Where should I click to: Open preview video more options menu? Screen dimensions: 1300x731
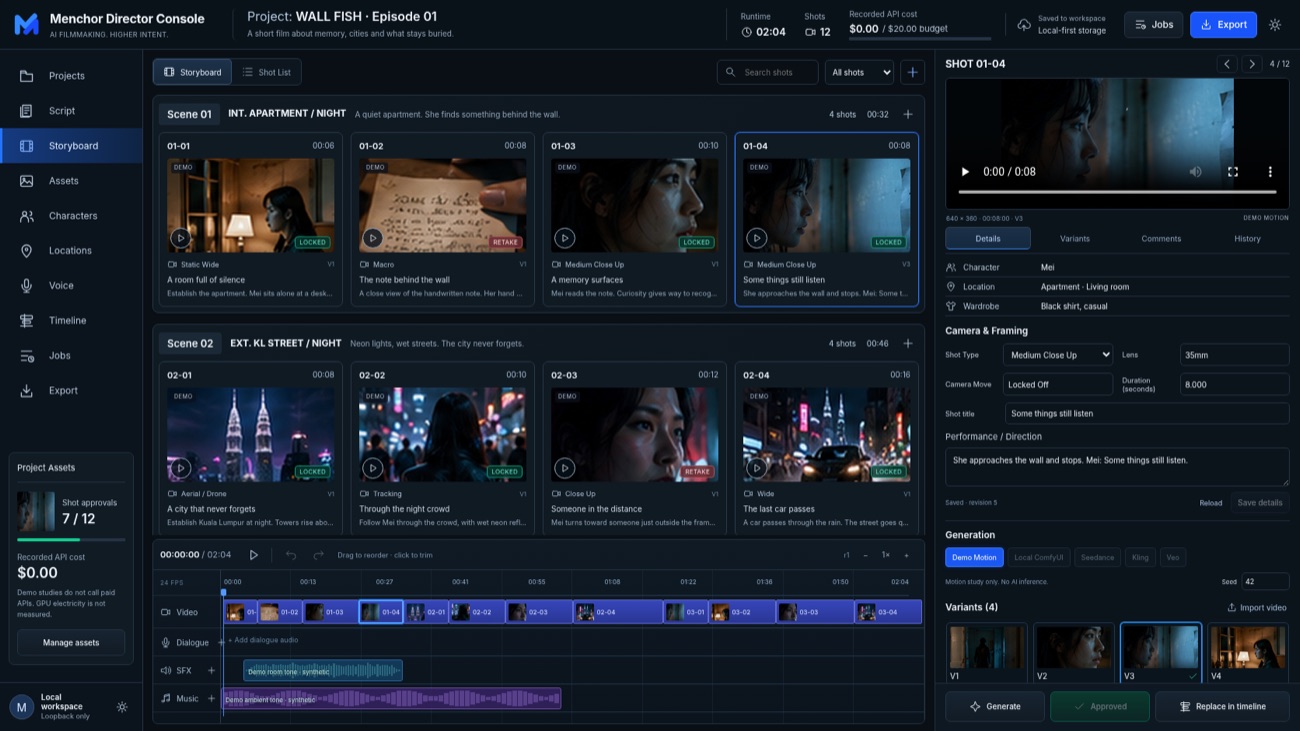(x=1270, y=172)
